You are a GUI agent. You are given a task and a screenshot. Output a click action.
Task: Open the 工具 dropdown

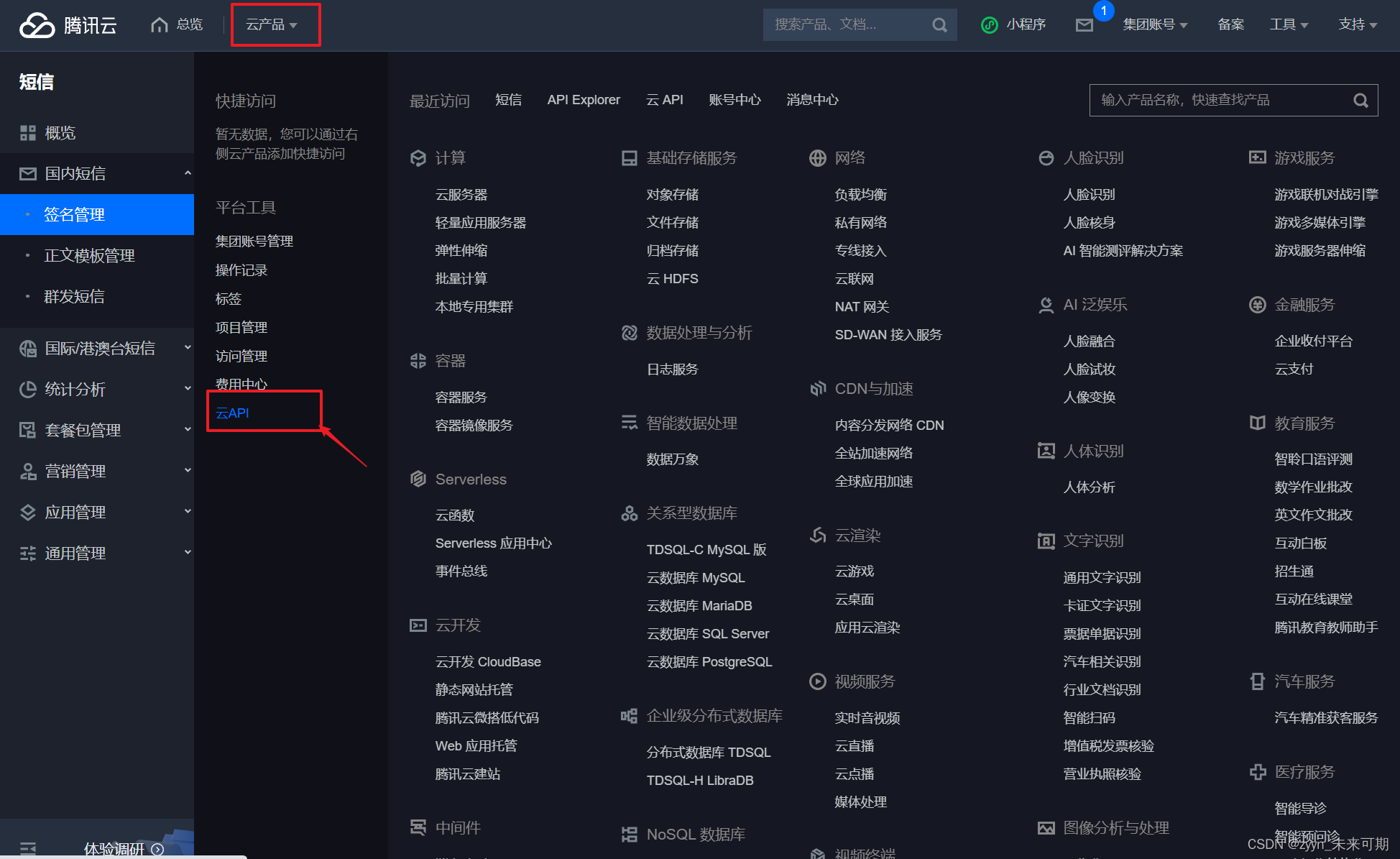point(1289,25)
